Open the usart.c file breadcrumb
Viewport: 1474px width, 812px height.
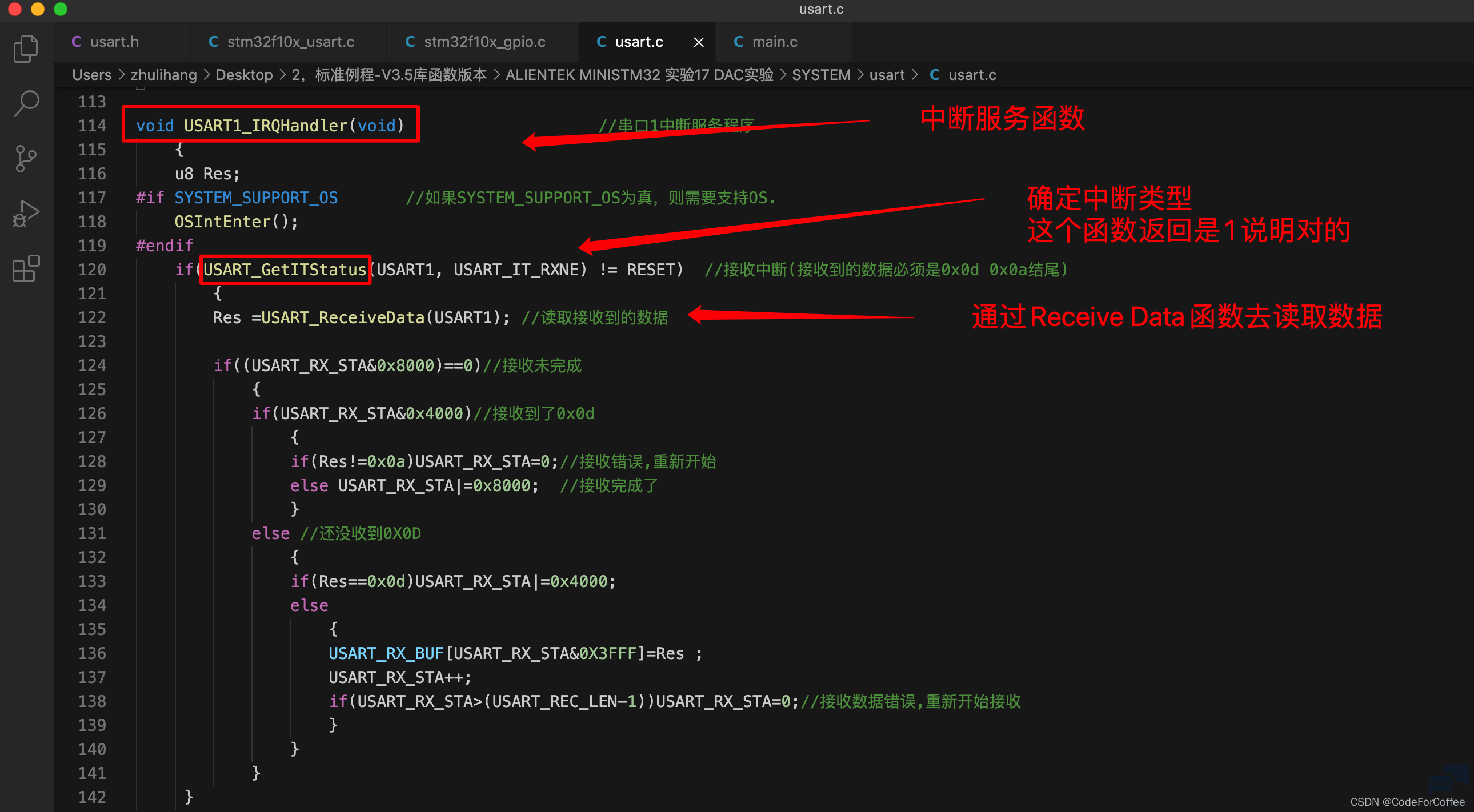tap(972, 75)
